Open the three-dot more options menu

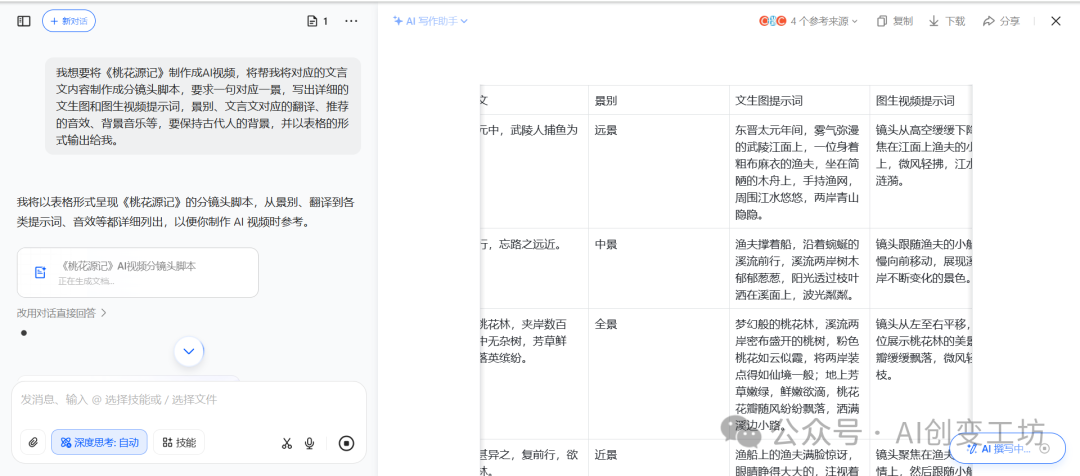pos(351,21)
